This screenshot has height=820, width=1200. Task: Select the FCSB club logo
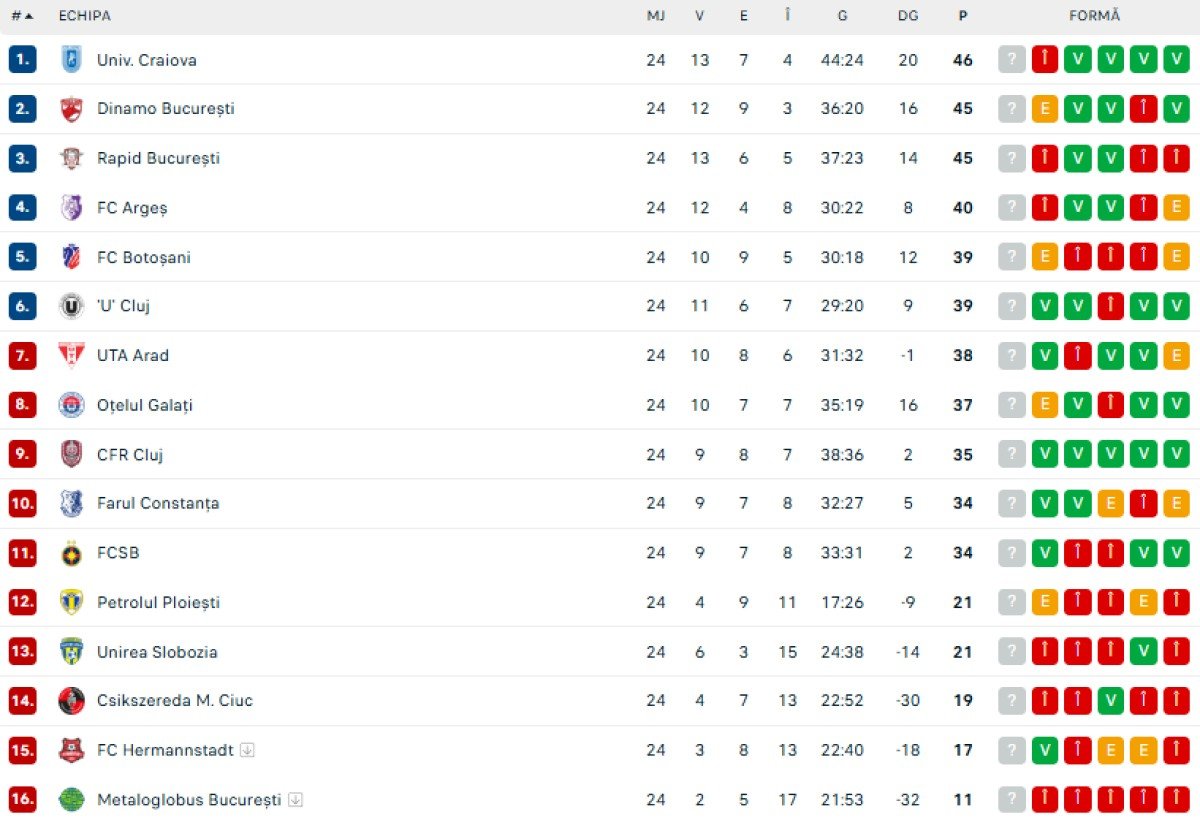pyautogui.click(x=70, y=552)
